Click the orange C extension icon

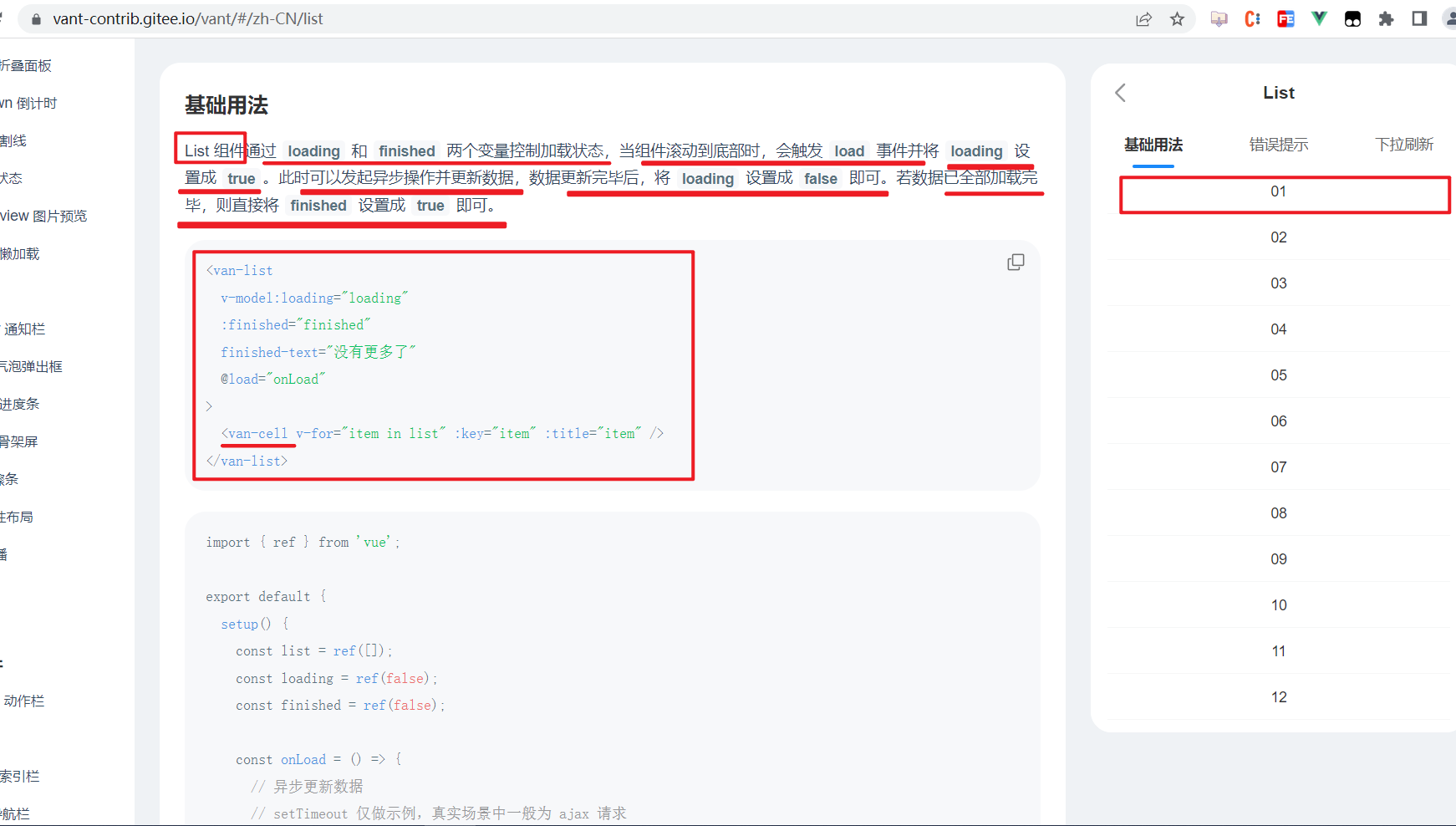(1252, 18)
